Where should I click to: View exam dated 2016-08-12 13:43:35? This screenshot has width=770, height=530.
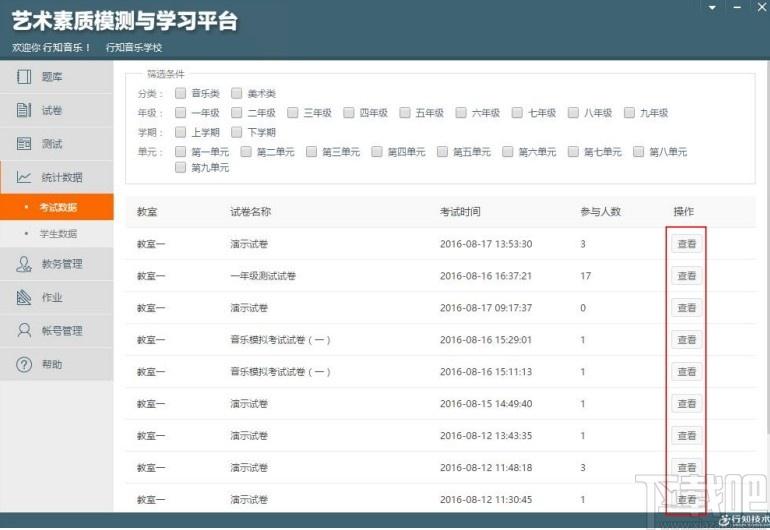687,435
